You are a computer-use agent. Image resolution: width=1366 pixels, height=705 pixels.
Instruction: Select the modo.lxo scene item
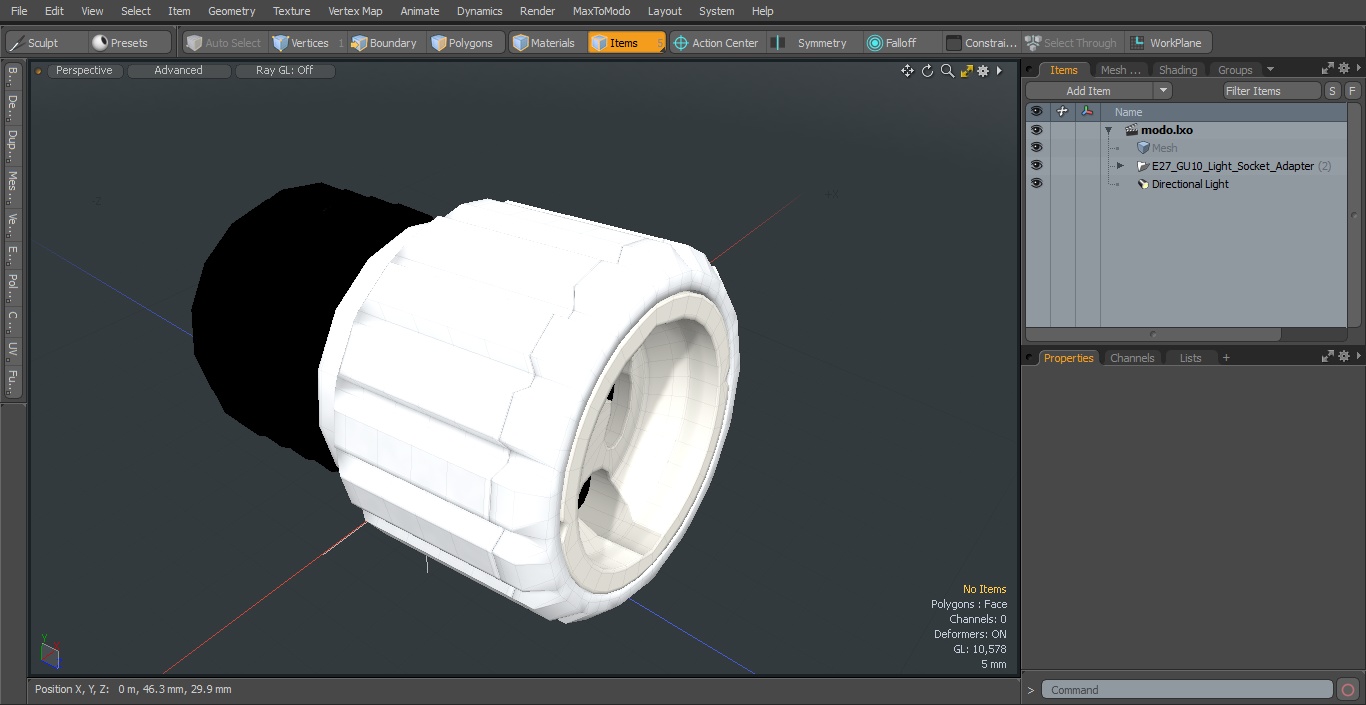[1167, 130]
